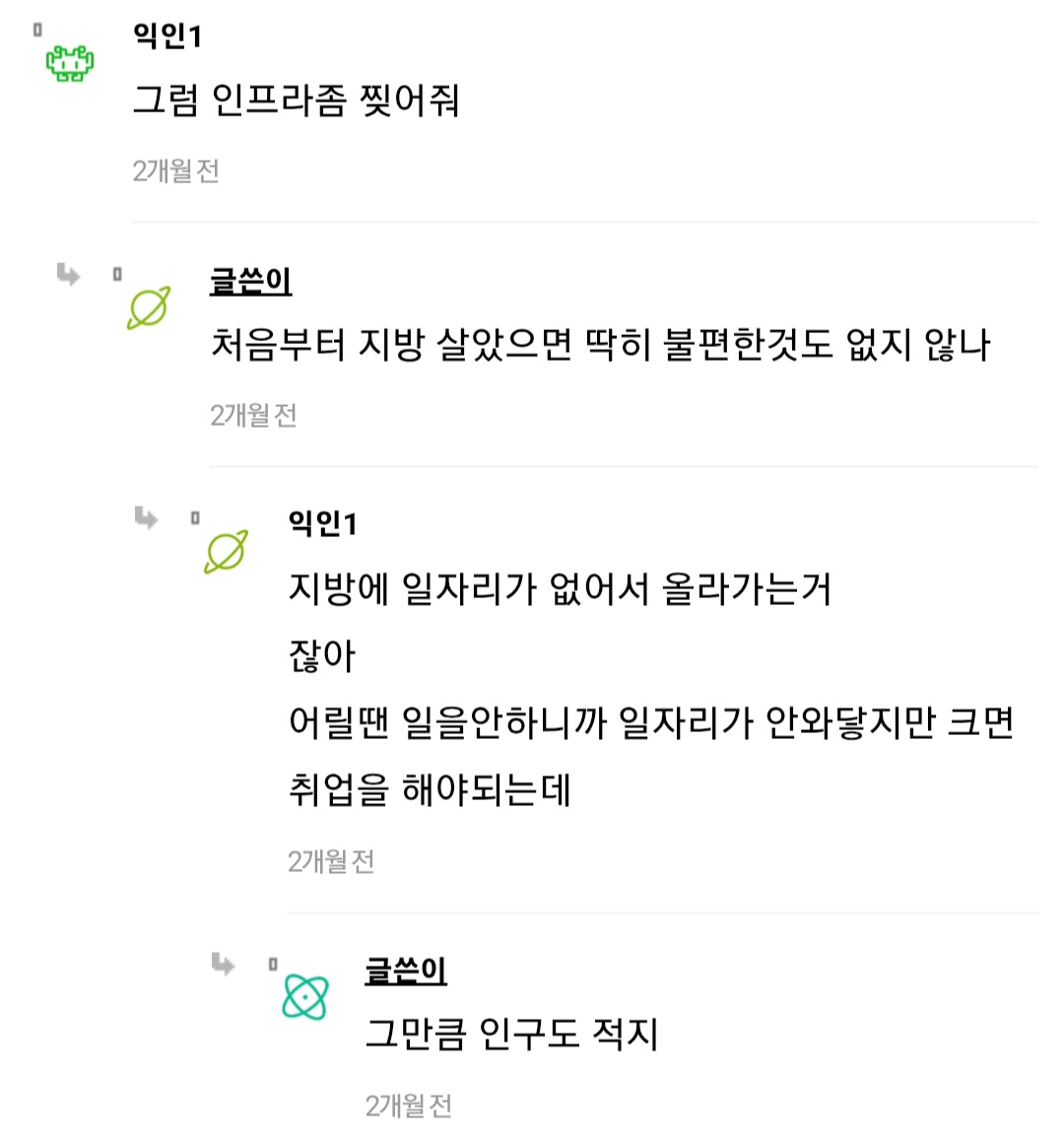Click reply arrow before '지방에 일자리가' comment
Viewport: 1064px width, 1143px height.
tap(146, 517)
